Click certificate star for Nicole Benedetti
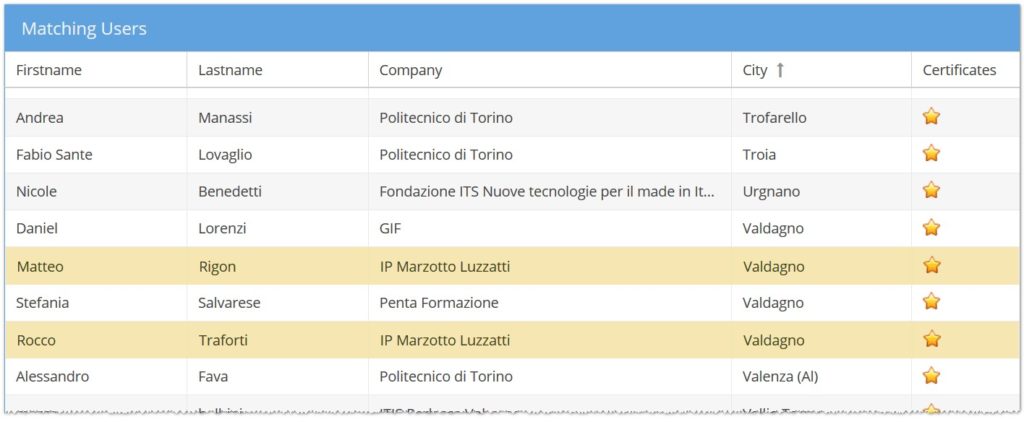The width and height of the screenshot is (1024, 422). 931,190
